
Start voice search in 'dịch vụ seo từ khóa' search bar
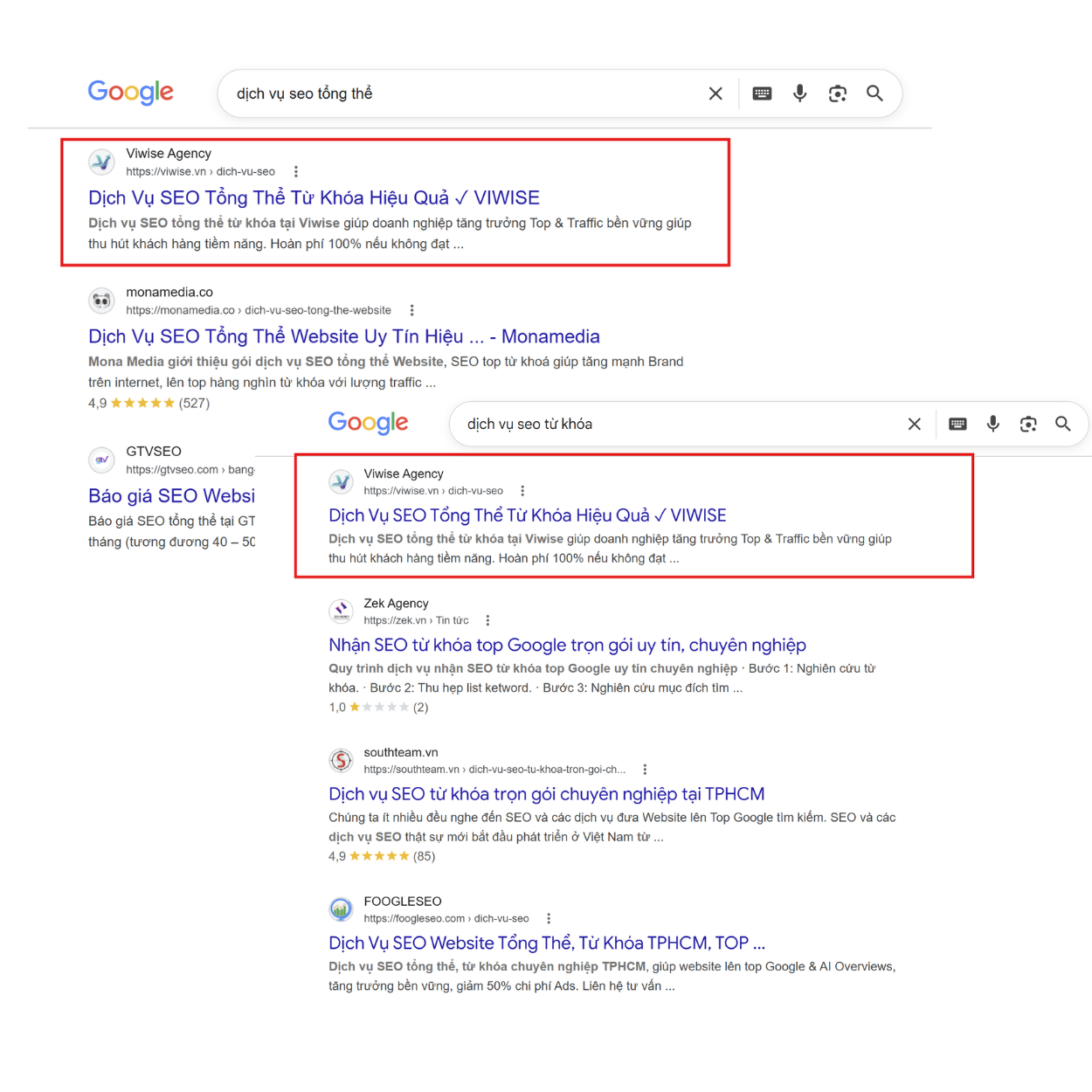(x=993, y=424)
